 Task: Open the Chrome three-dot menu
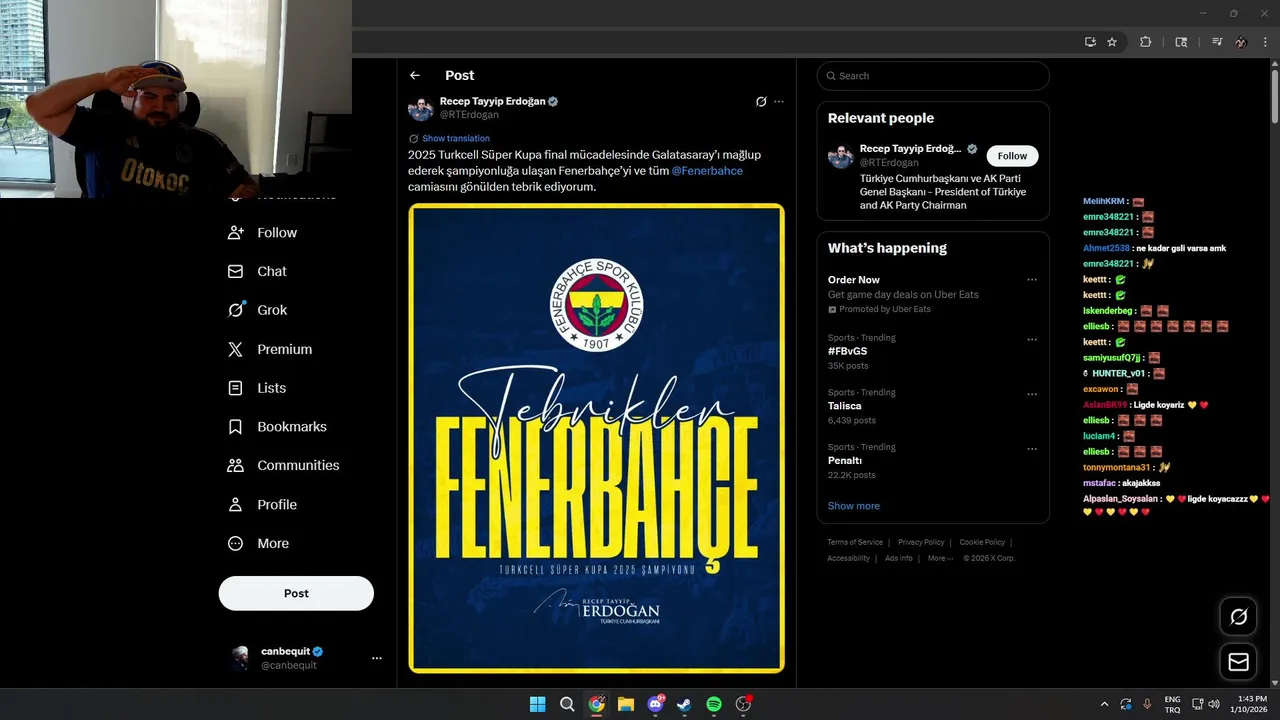tap(1263, 42)
